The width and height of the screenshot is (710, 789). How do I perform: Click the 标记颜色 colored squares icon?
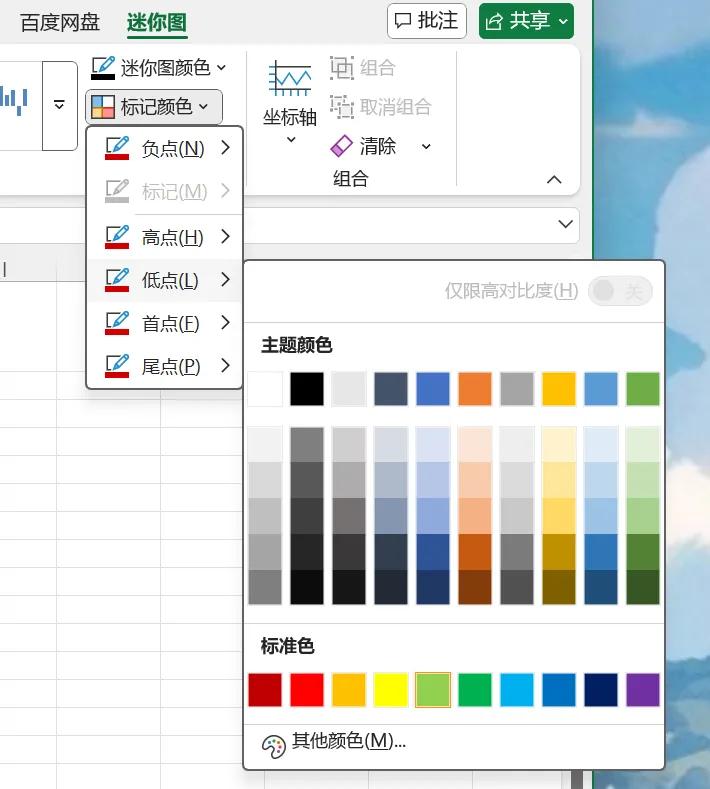point(103,107)
